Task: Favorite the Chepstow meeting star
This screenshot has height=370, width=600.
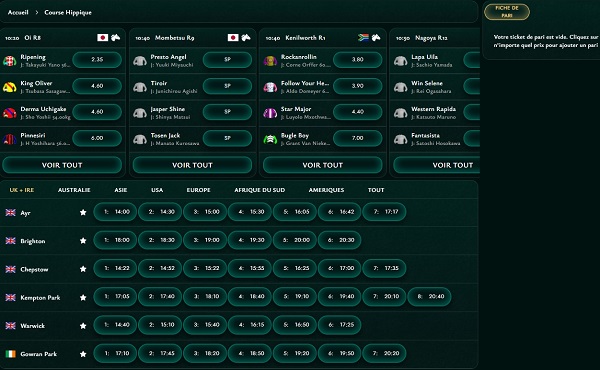Action: (x=83, y=269)
